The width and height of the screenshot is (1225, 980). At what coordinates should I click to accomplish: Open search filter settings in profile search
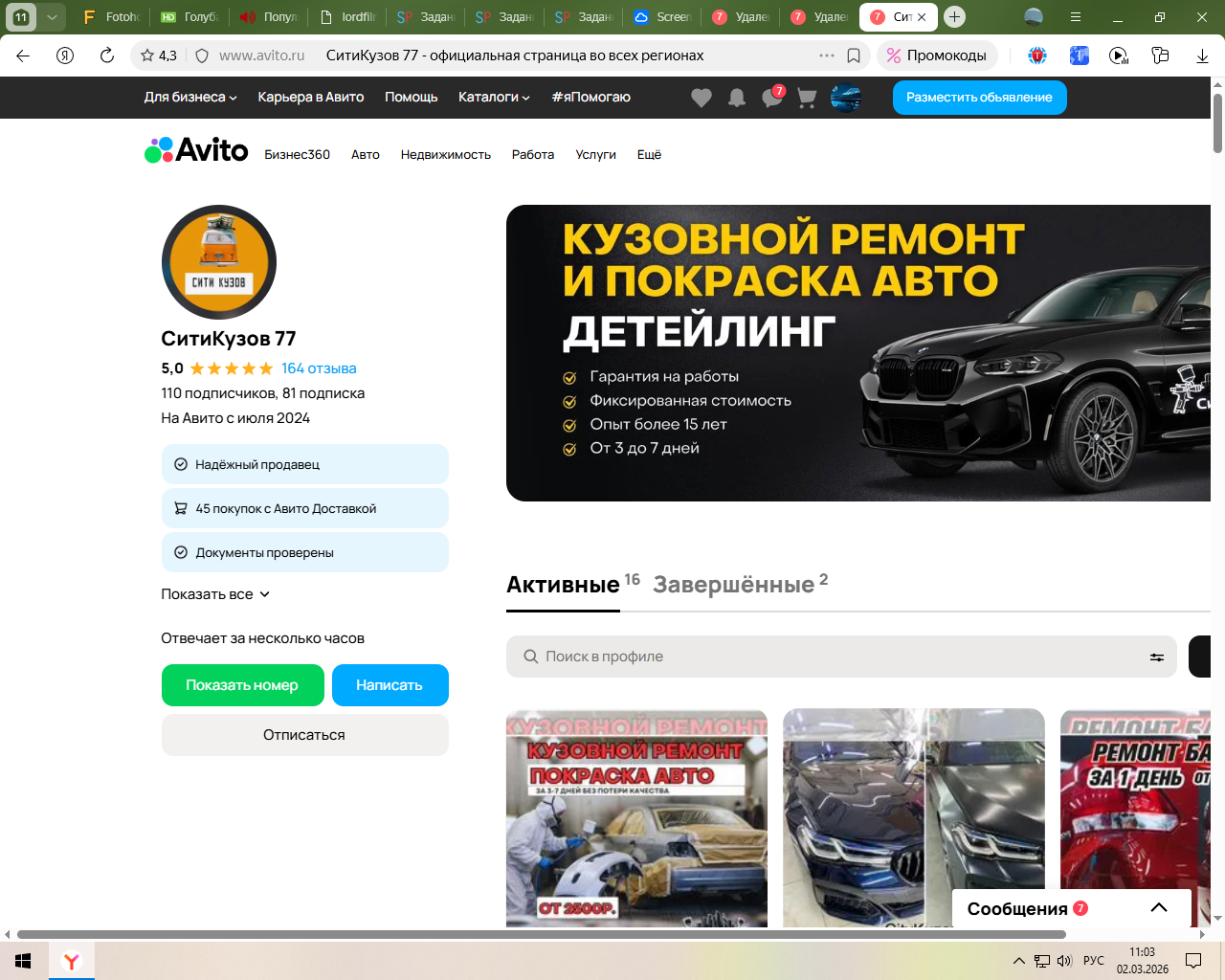tap(1157, 657)
